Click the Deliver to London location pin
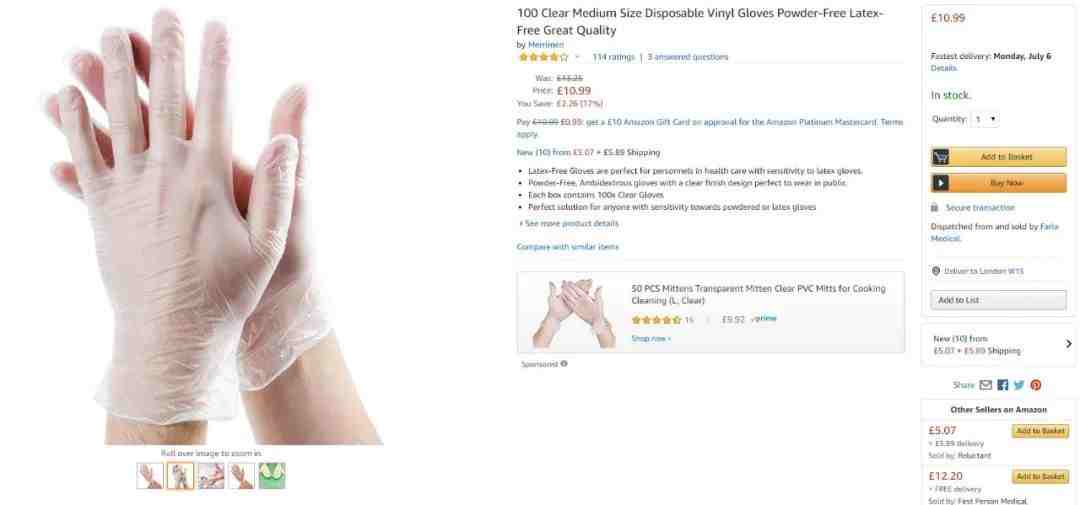This screenshot has height=505, width=1080. (935, 271)
